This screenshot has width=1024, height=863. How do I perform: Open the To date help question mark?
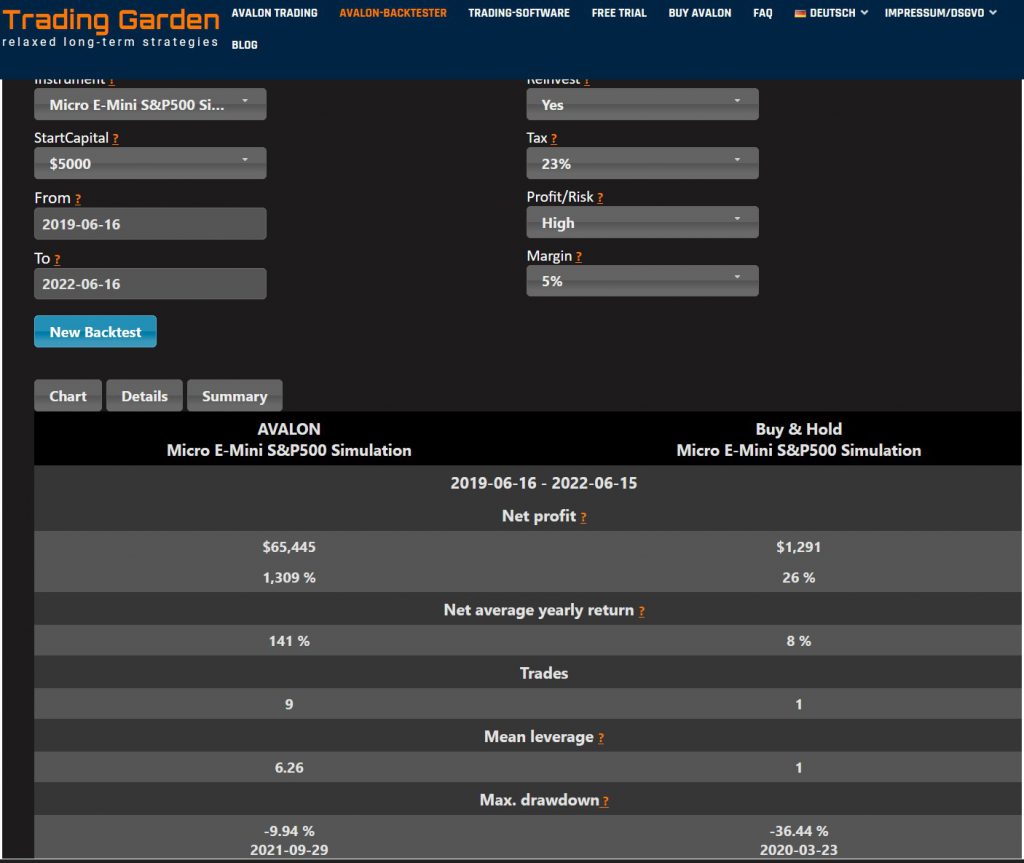coord(57,259)
